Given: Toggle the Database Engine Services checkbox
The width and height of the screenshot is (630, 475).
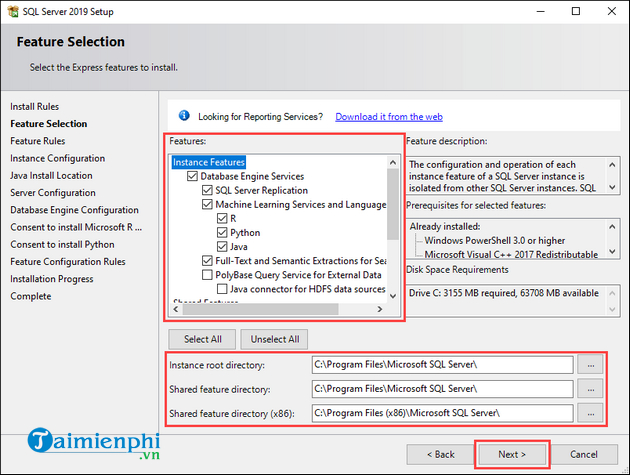Looking at the screenshot, I should pyautogui.click(x=192, y=176).
